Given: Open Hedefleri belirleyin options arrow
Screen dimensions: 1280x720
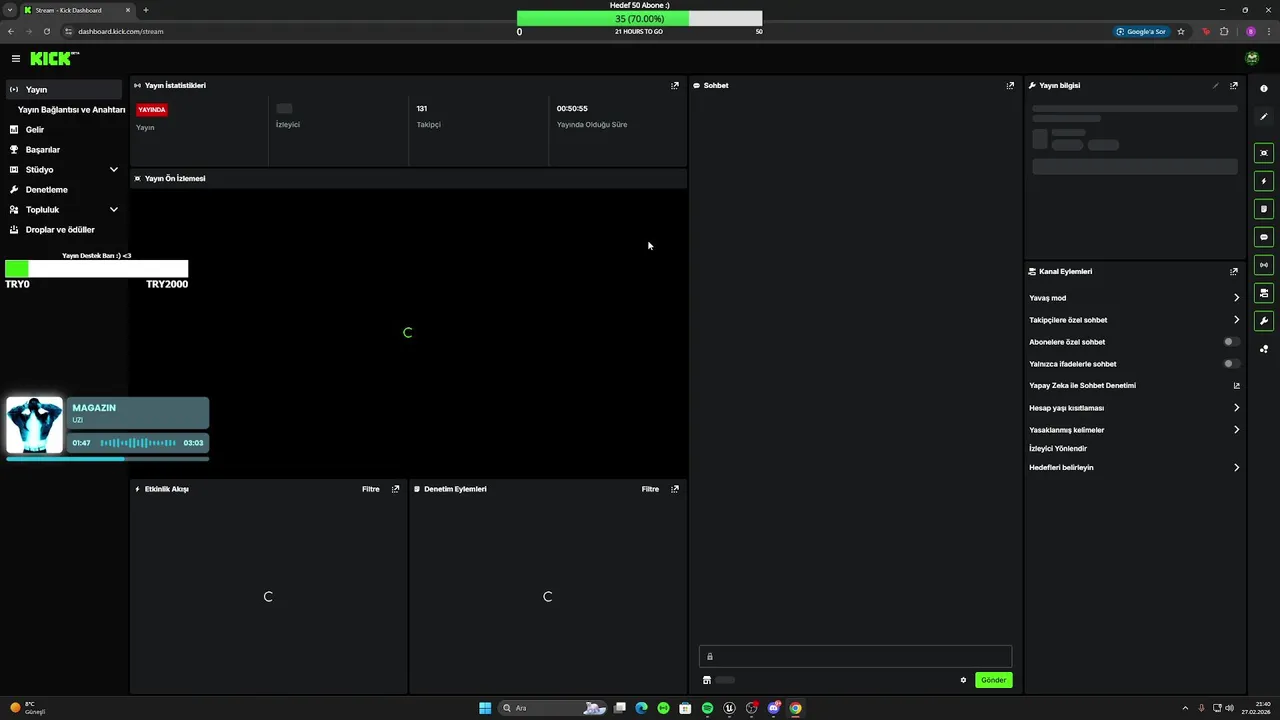Looking at the screenshot, I should point(1236,468).
